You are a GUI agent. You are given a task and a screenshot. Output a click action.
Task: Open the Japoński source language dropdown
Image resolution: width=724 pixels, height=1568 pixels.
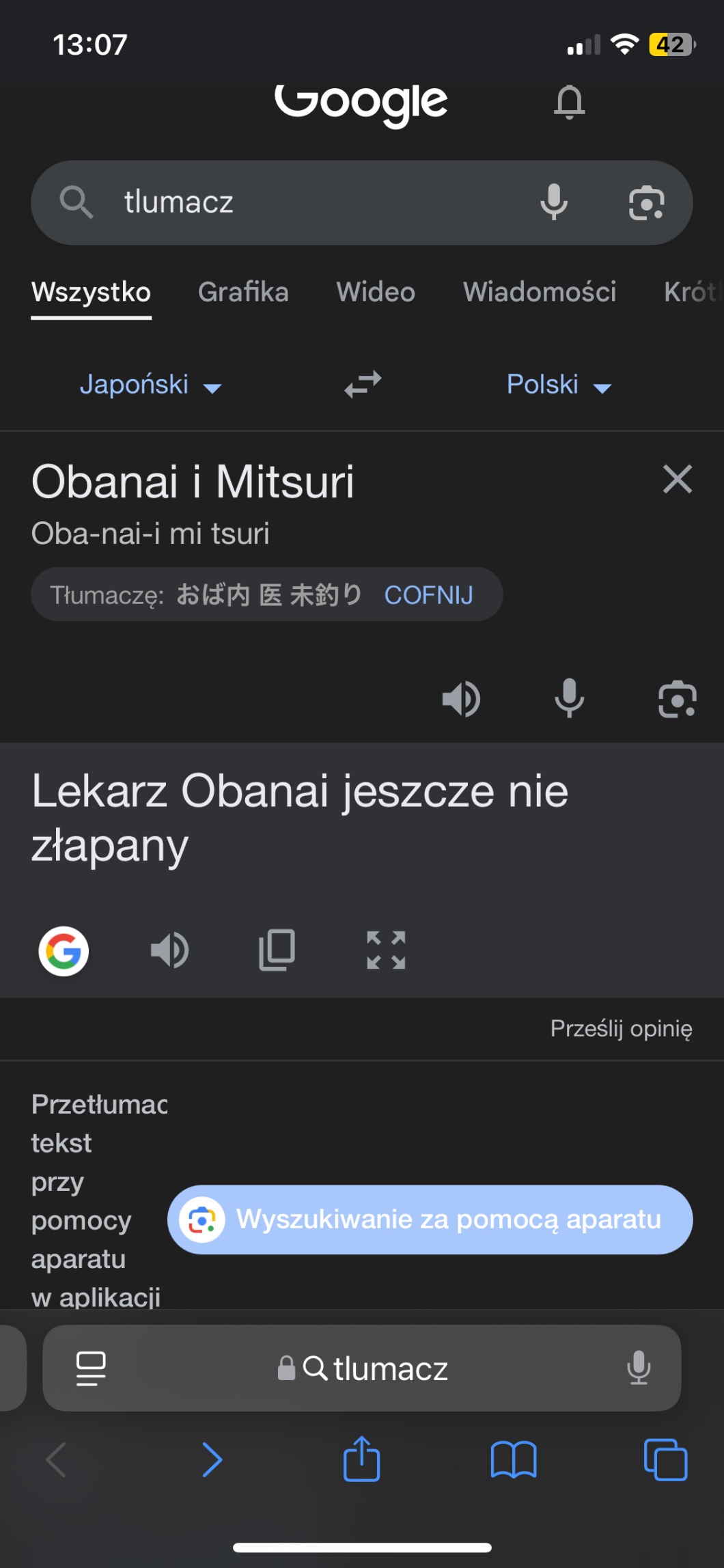coord(150,385)
